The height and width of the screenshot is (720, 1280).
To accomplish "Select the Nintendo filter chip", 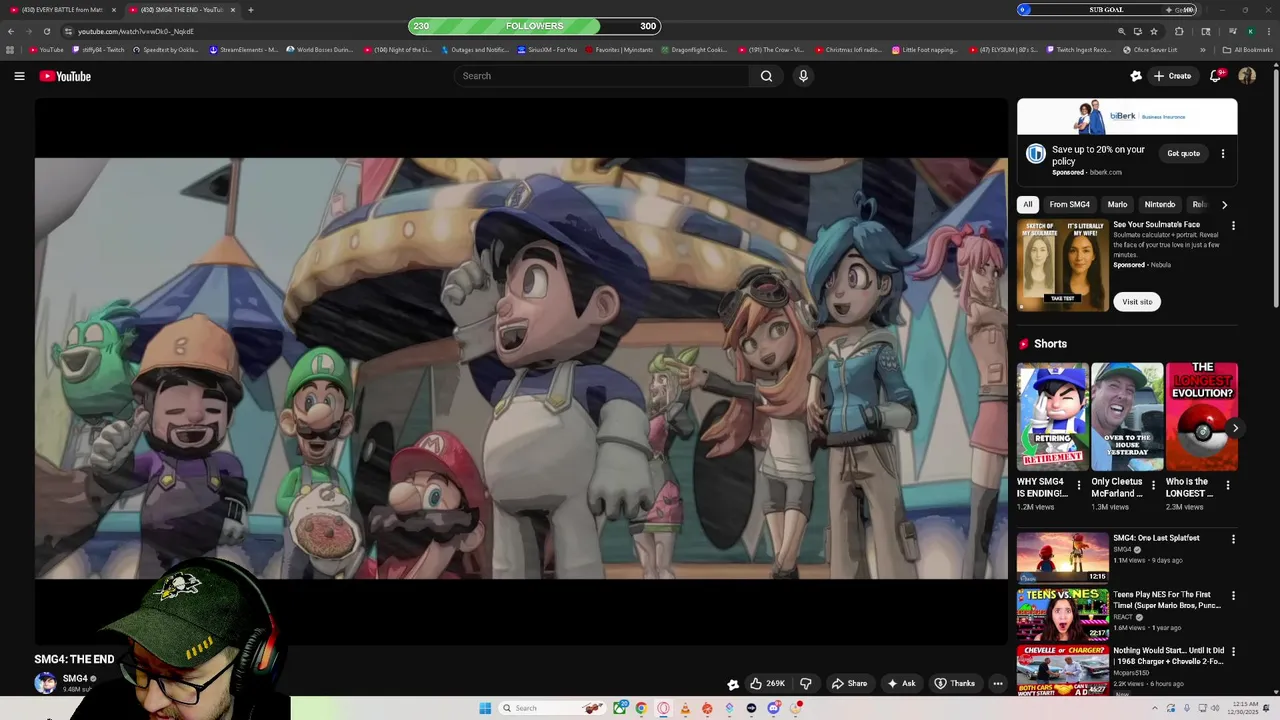I will (1159, 204).
